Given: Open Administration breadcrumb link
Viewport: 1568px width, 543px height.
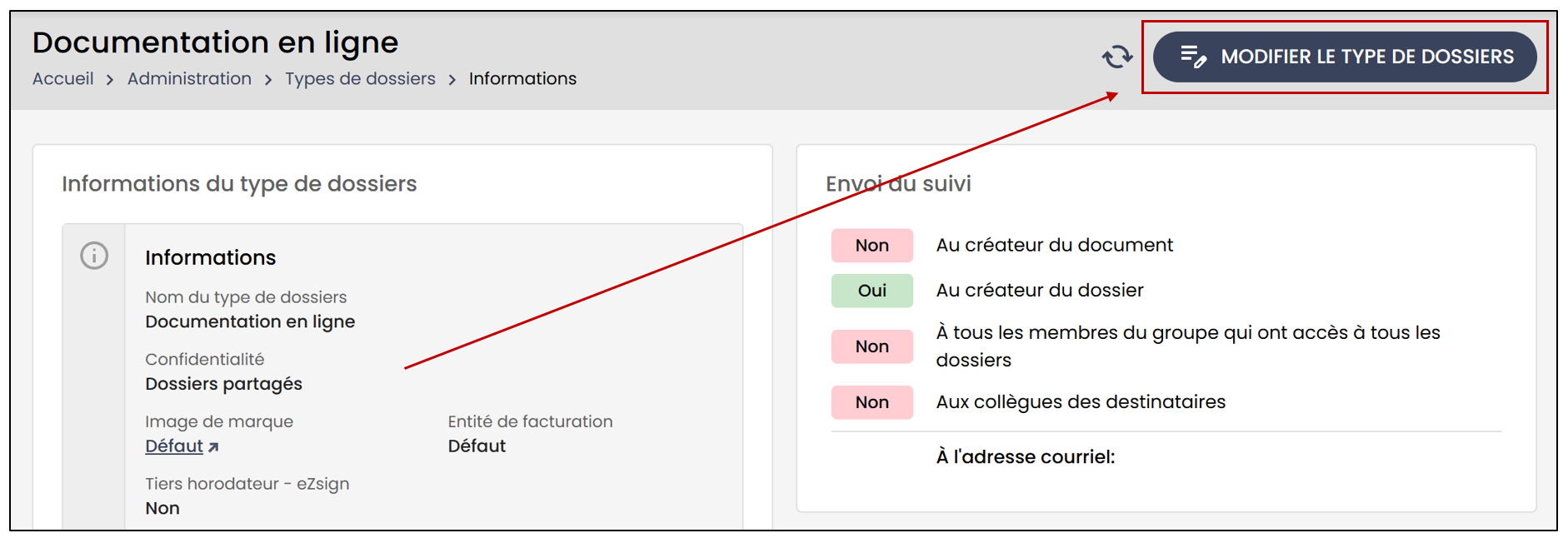Looking at the screenshot, I should pyautogui.click(x=189, y=79).
